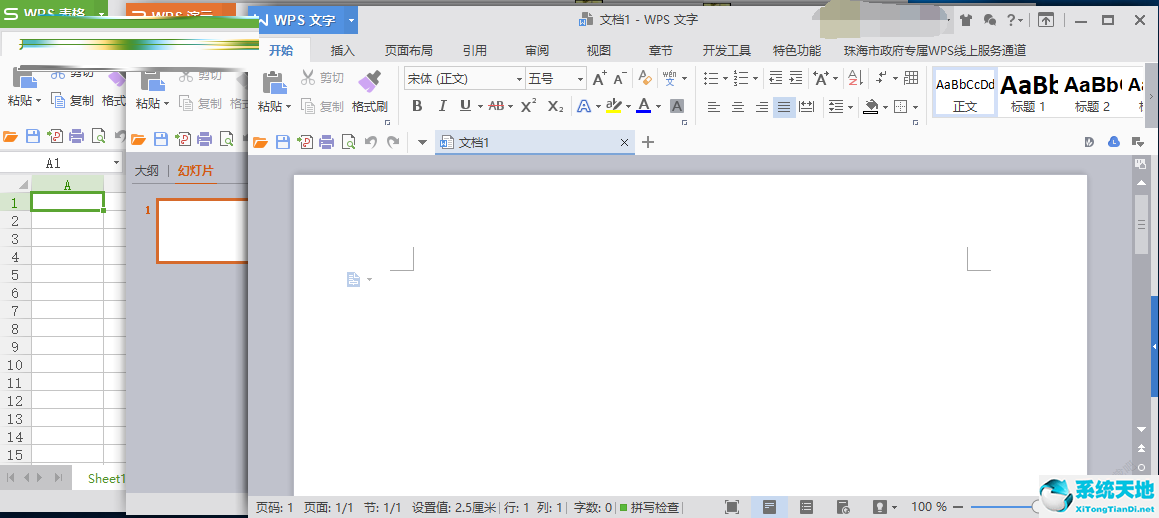Click the superscript X² icon
The width and height of the screenshot is (1159, 518).
529,106
